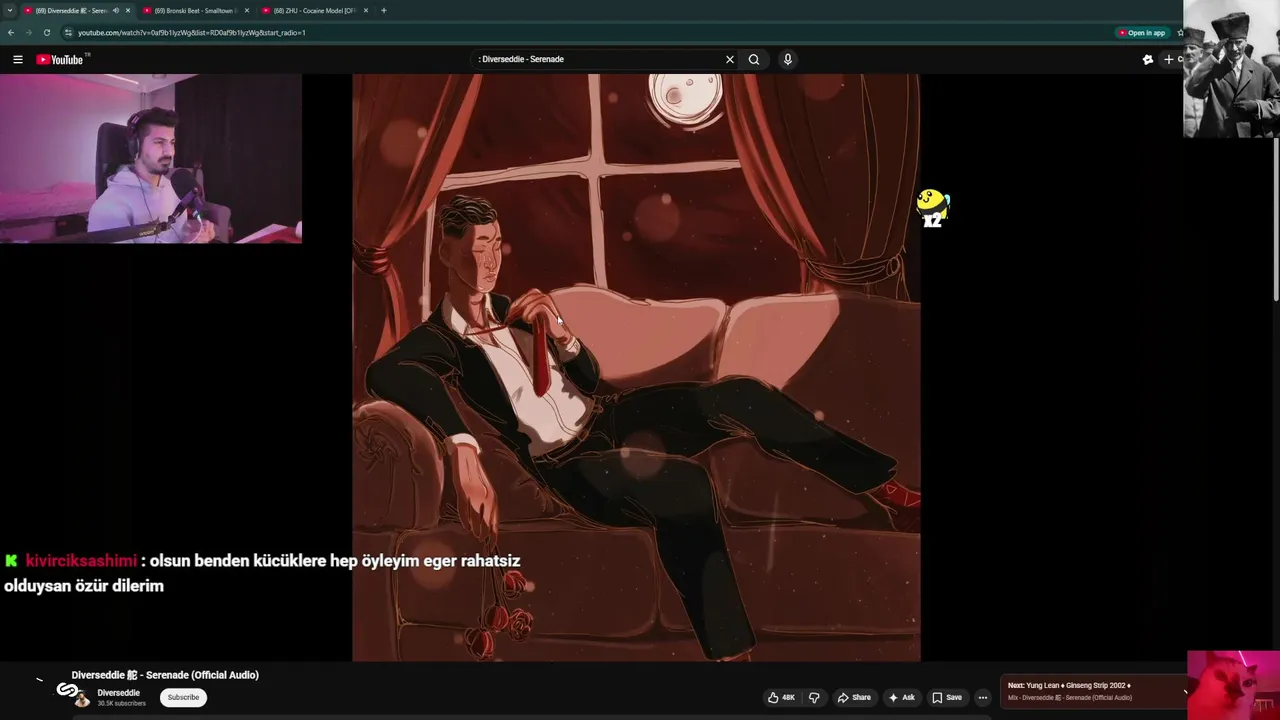
Task: Mute the Diverseddie tab via speaker icon
Action: pos(116,10)
